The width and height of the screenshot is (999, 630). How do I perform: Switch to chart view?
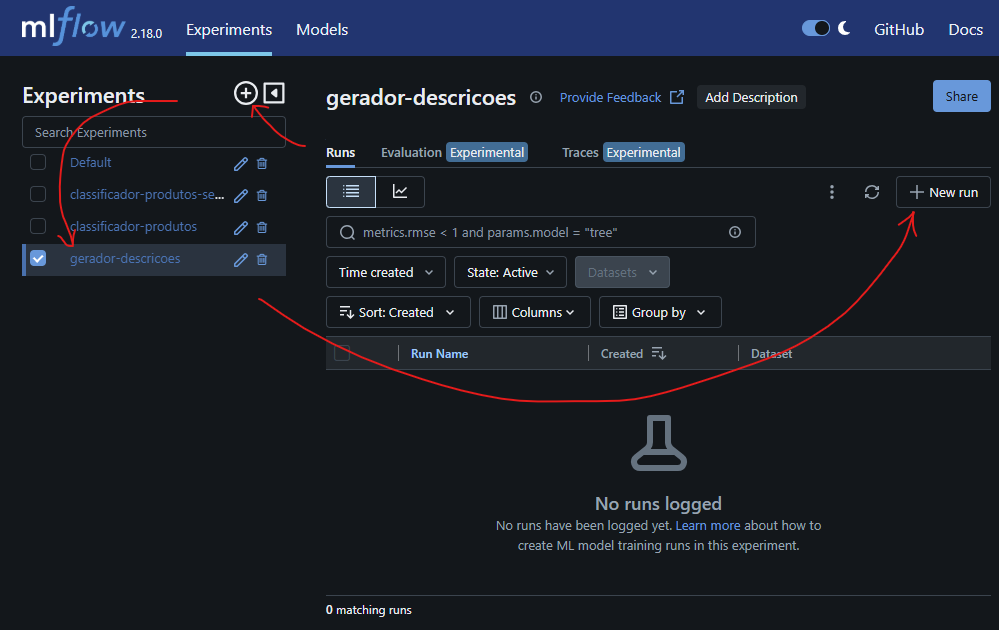[x=400, y=192]
